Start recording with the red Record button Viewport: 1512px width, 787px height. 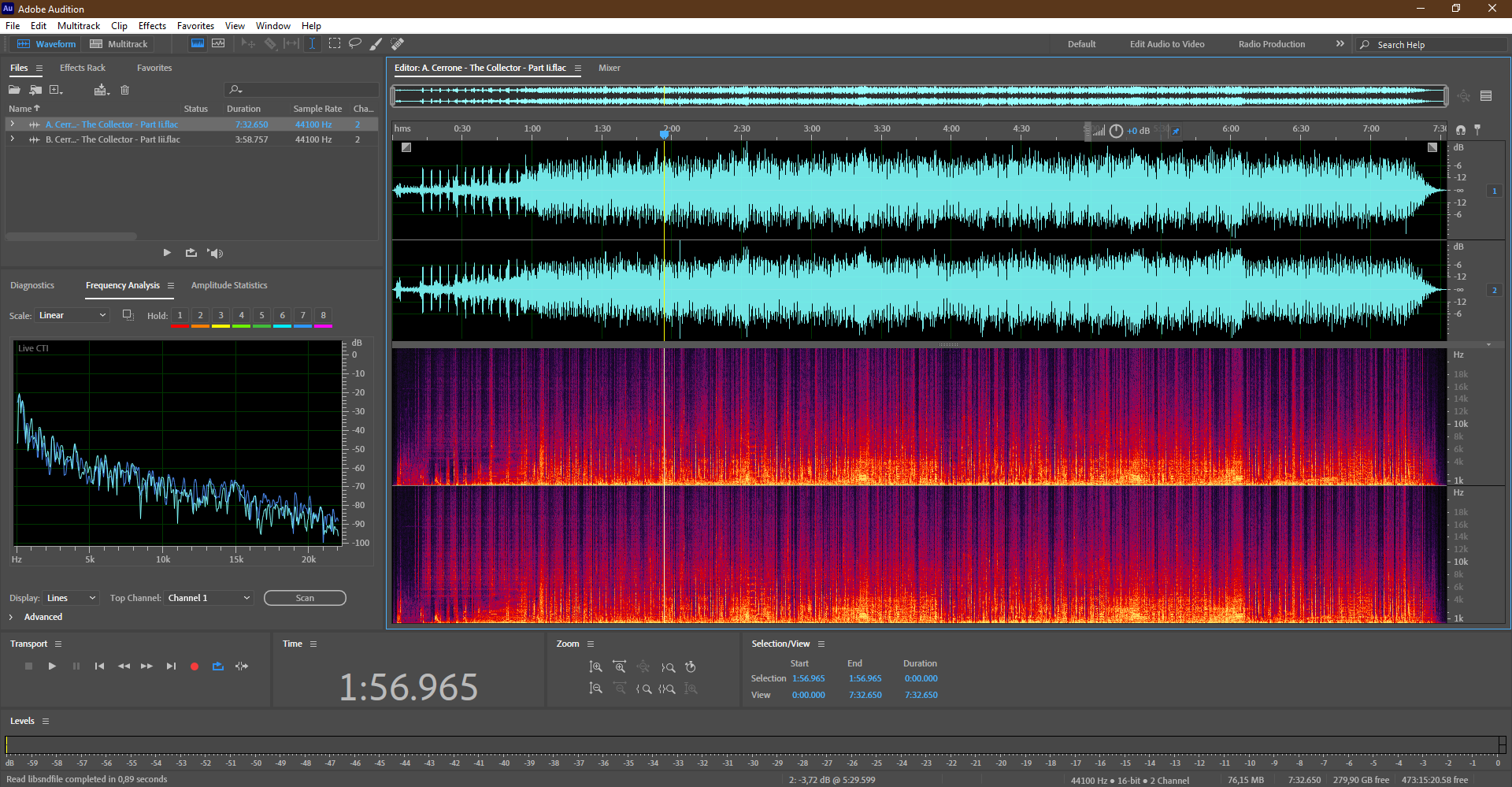click(195, 666)
